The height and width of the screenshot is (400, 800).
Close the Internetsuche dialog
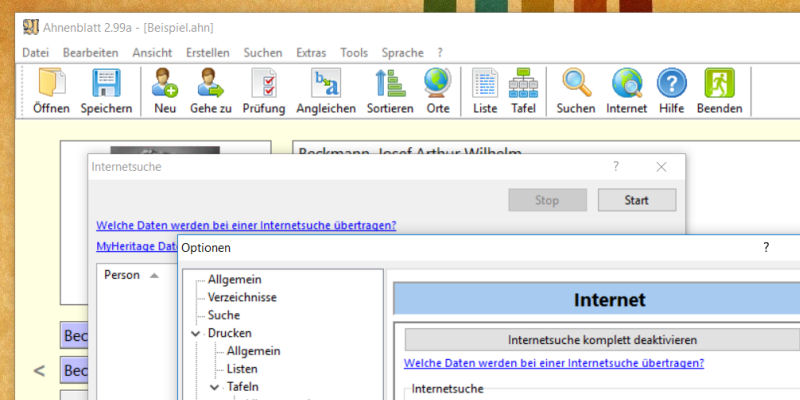tap(661, 167)
